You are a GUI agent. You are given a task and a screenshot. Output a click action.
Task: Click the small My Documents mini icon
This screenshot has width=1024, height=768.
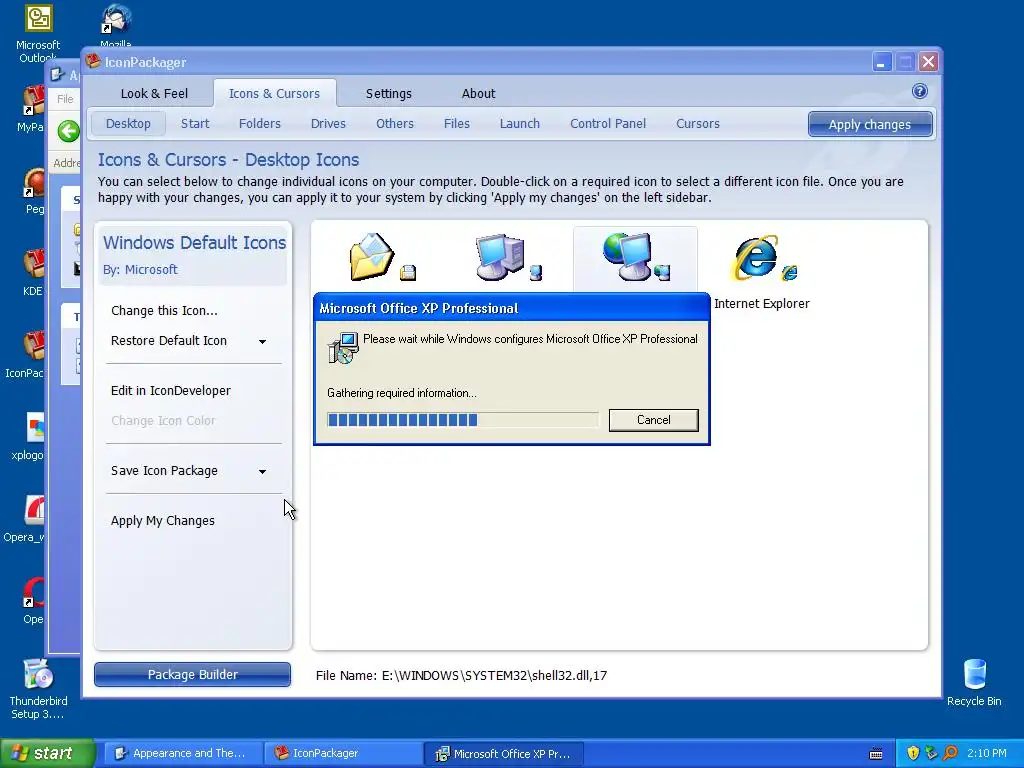tap(408, 272)
